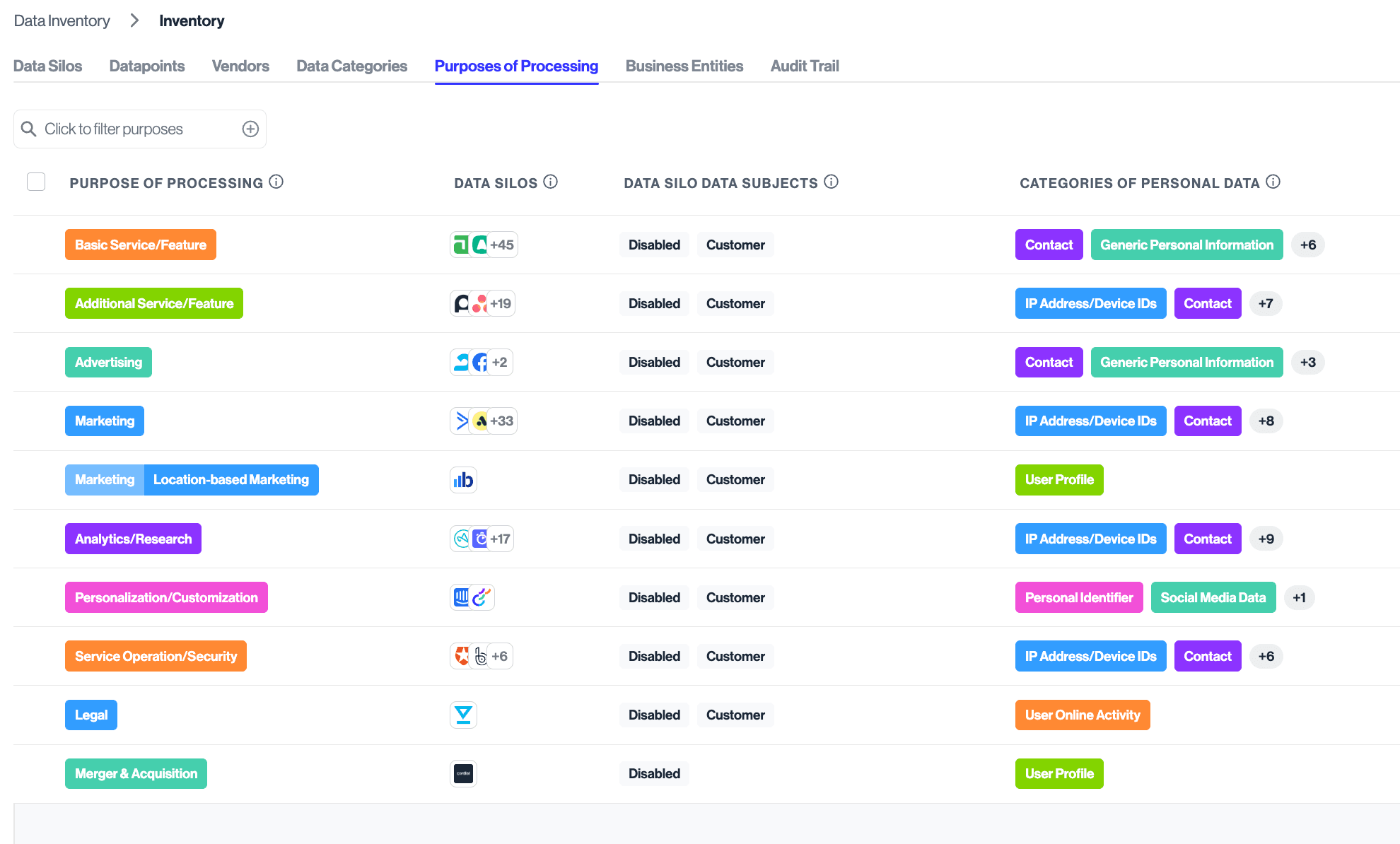This screenshot has height=844, width=1400.
Task: Open the Location-based Marketing data silo icon
Action: [x=463, y=480]
